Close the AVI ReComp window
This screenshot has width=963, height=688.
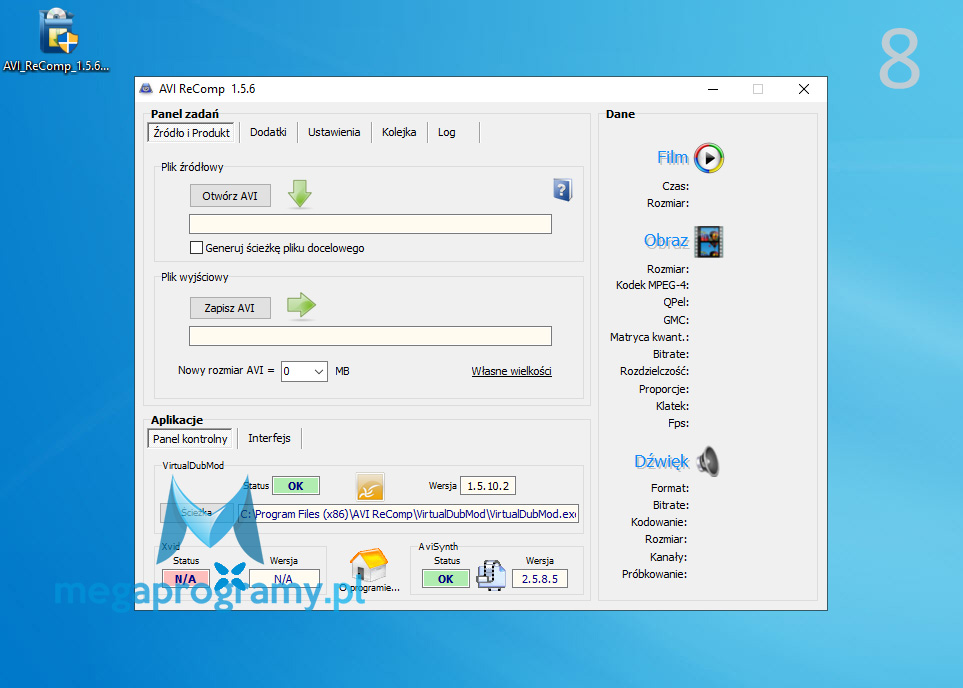tap(803, 89)
